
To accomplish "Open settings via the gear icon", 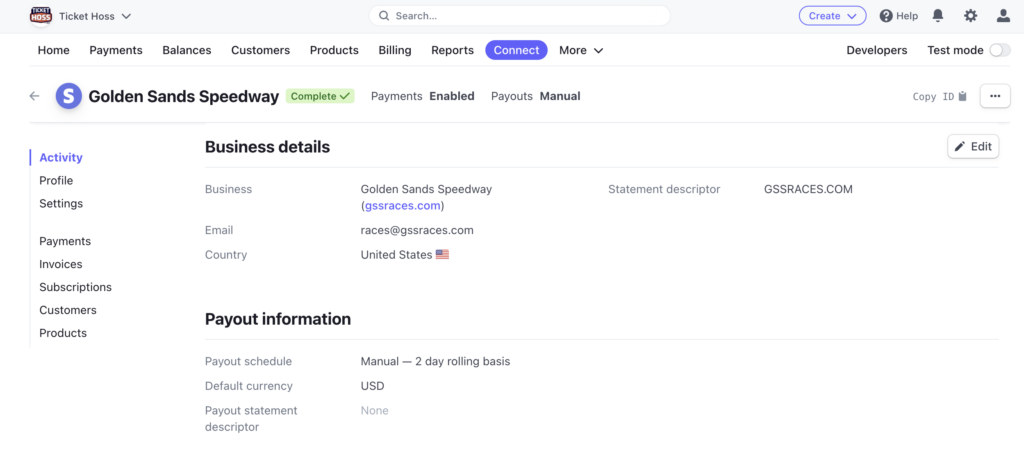I will [x=970, y=16].
